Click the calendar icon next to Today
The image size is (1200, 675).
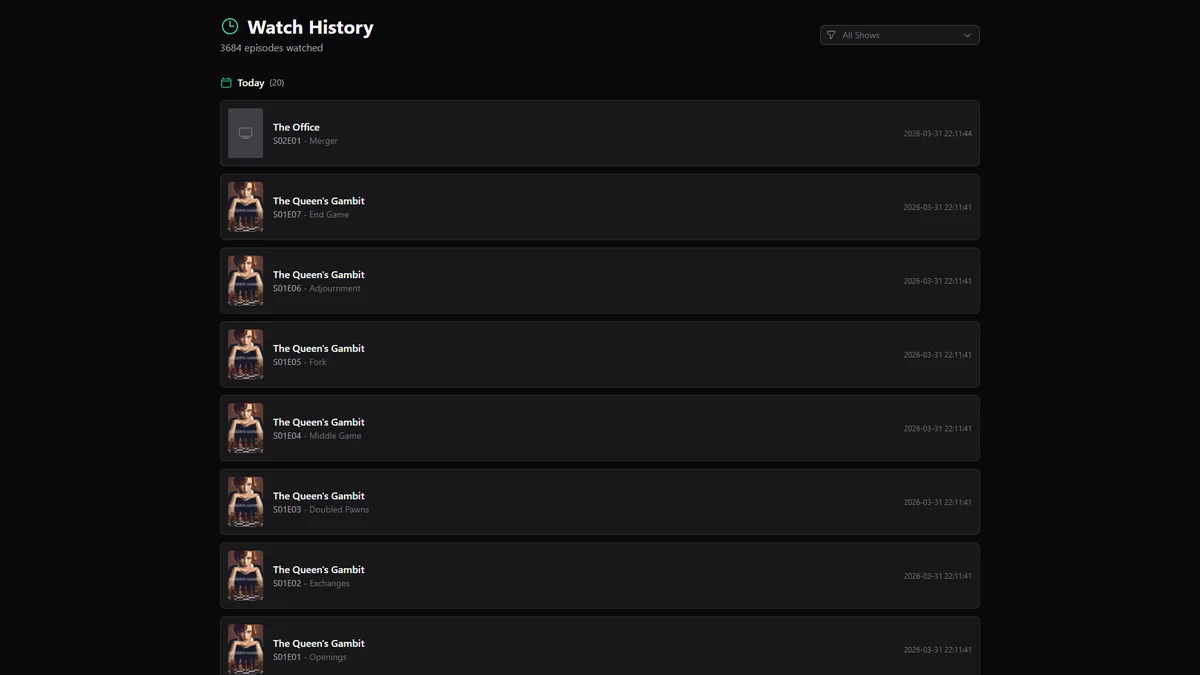[x=226, y=83]
